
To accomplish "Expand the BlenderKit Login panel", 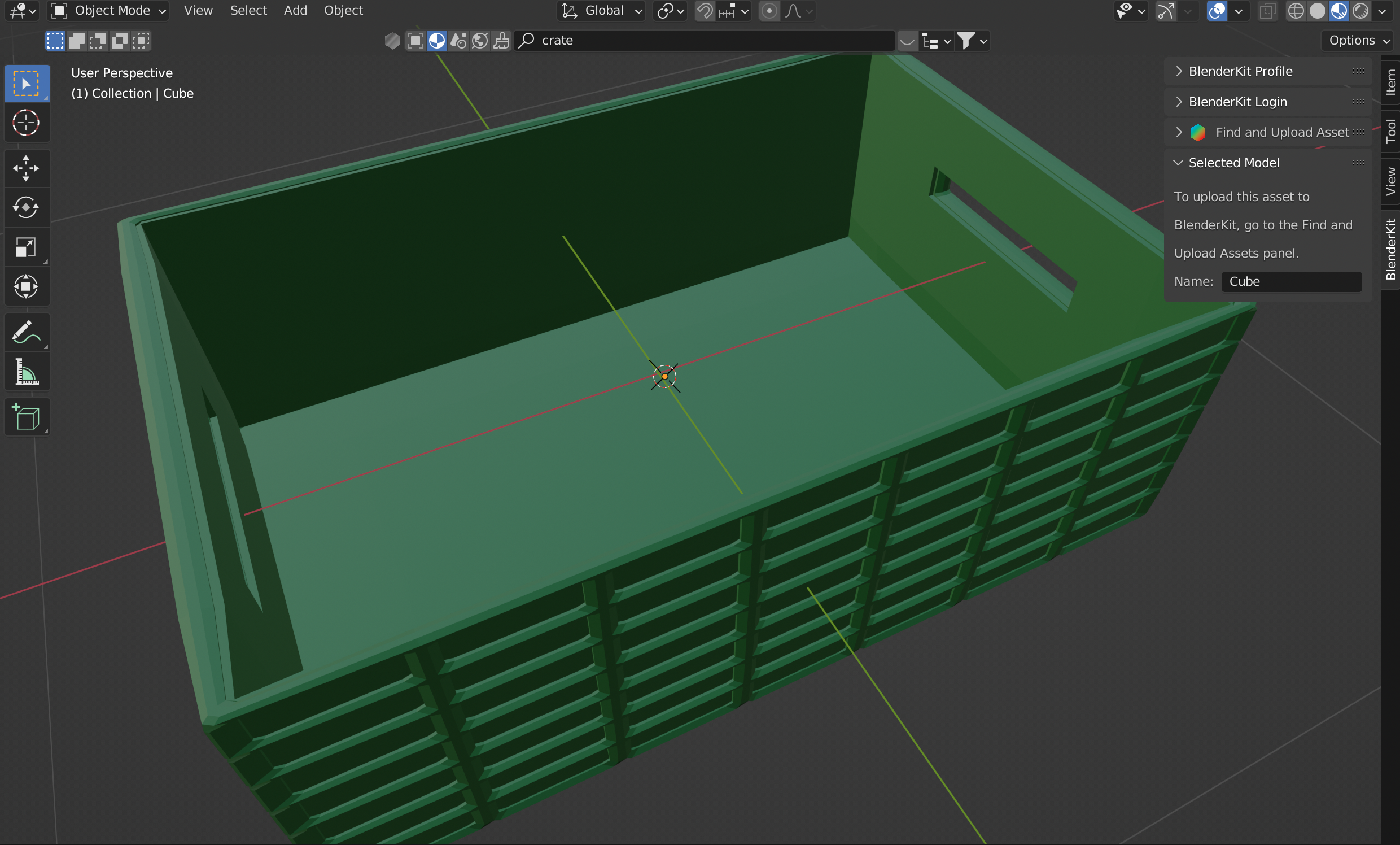I will point(1268,102).
